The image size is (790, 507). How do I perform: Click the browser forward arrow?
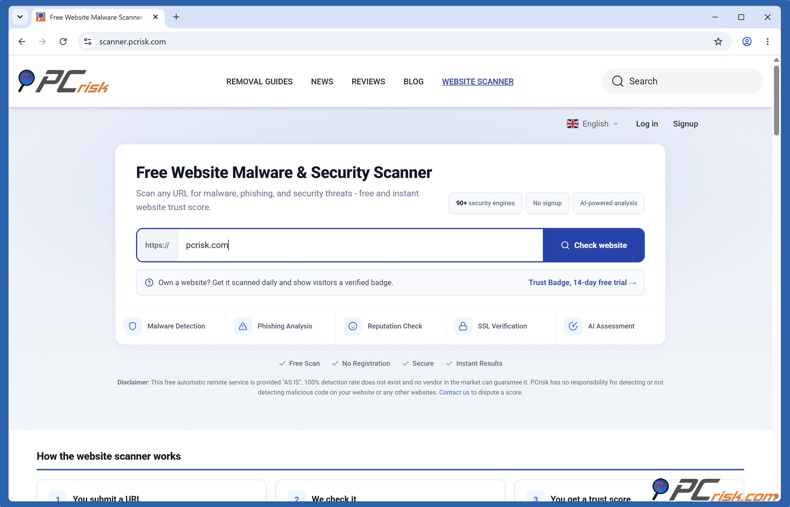tap(42, 41)
